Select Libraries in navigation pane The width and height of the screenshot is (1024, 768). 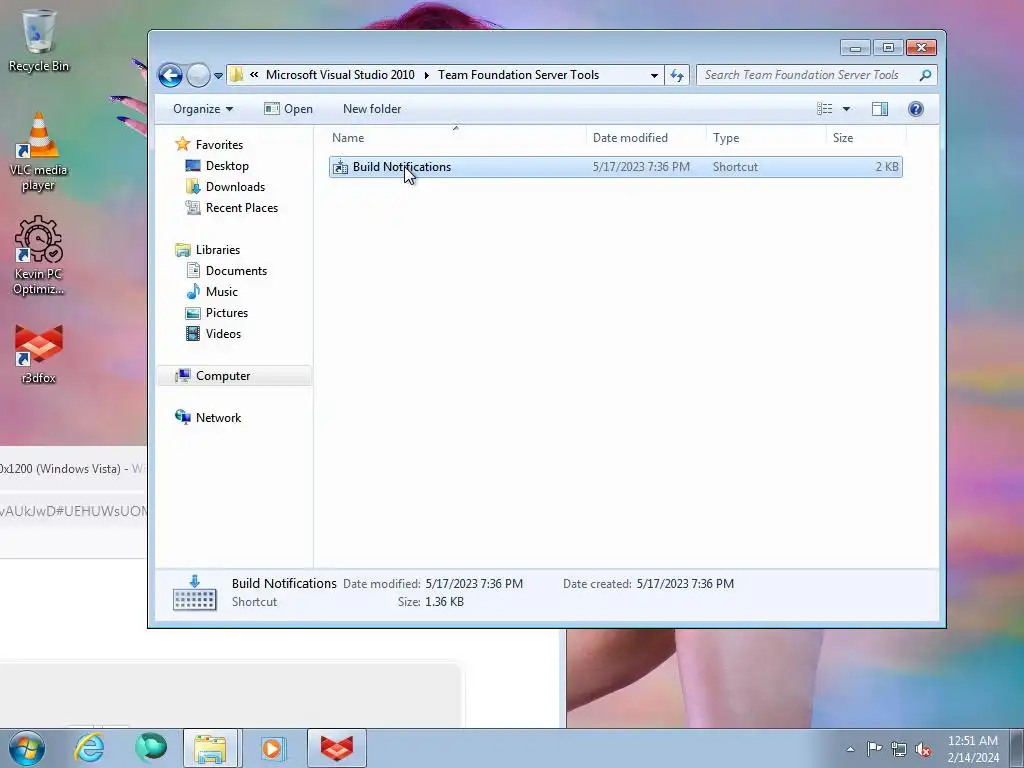tap(217, 250)
